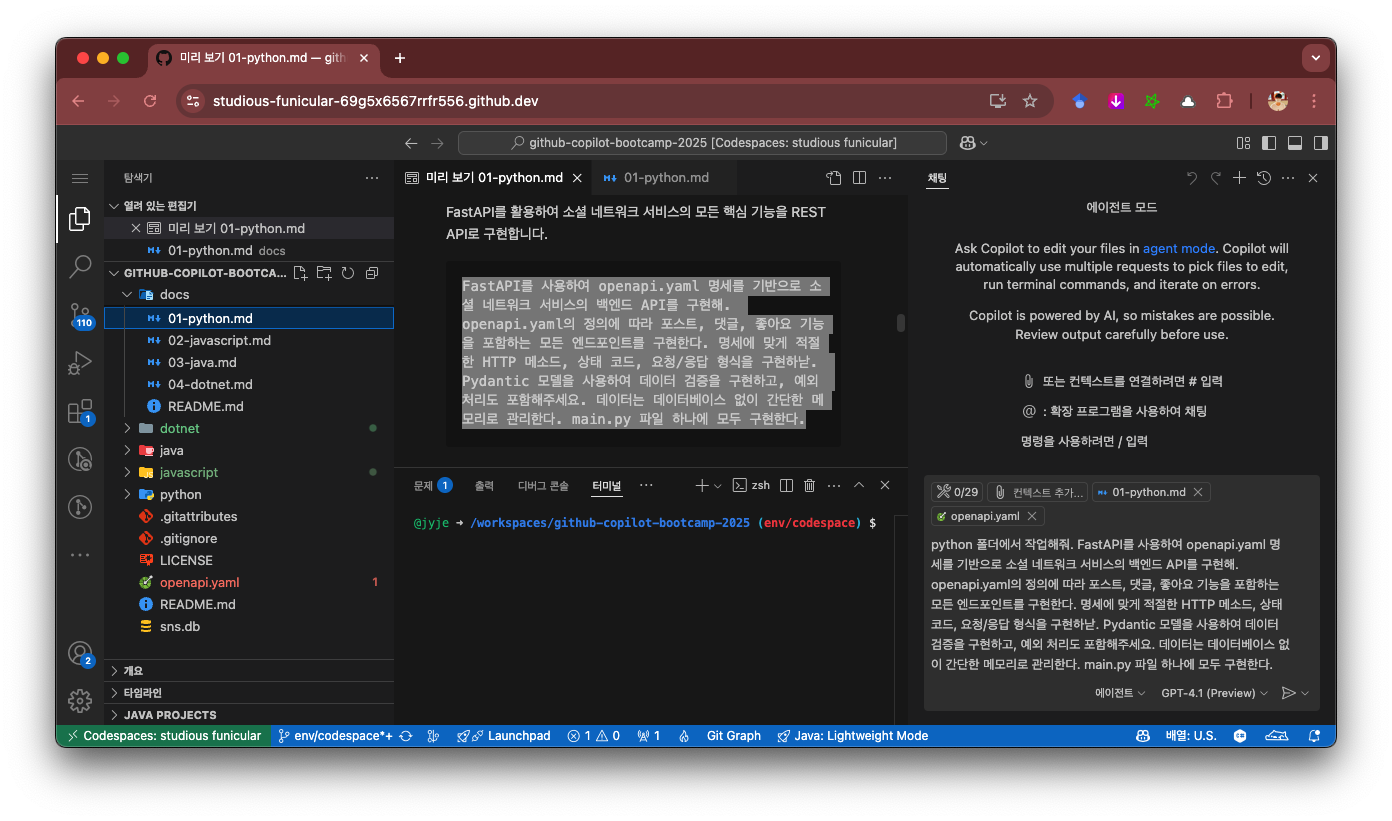Toggle secondary side bar visibility

point(1321,143)
